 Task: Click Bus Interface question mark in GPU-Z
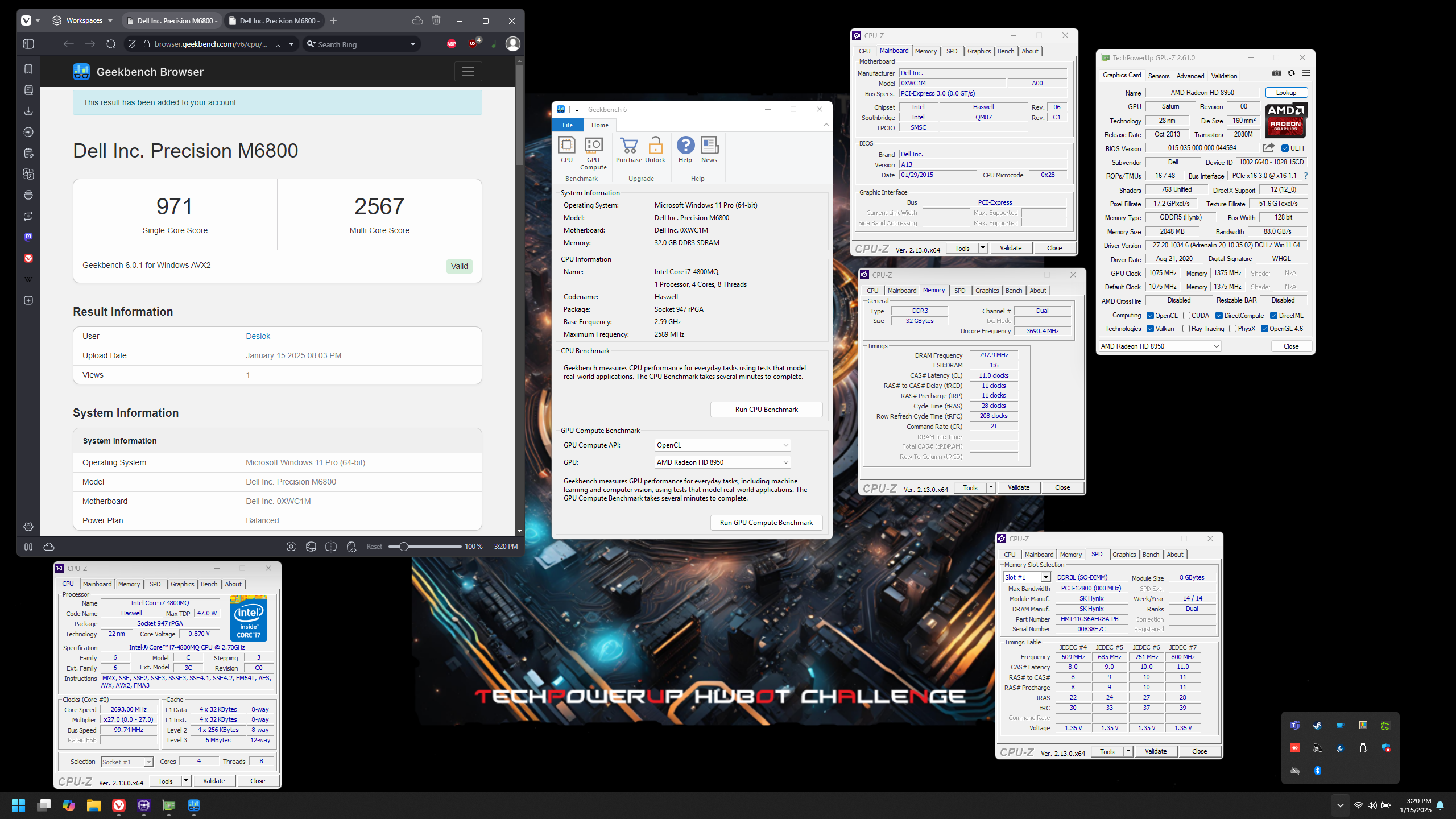click(x=1306, y=176)
